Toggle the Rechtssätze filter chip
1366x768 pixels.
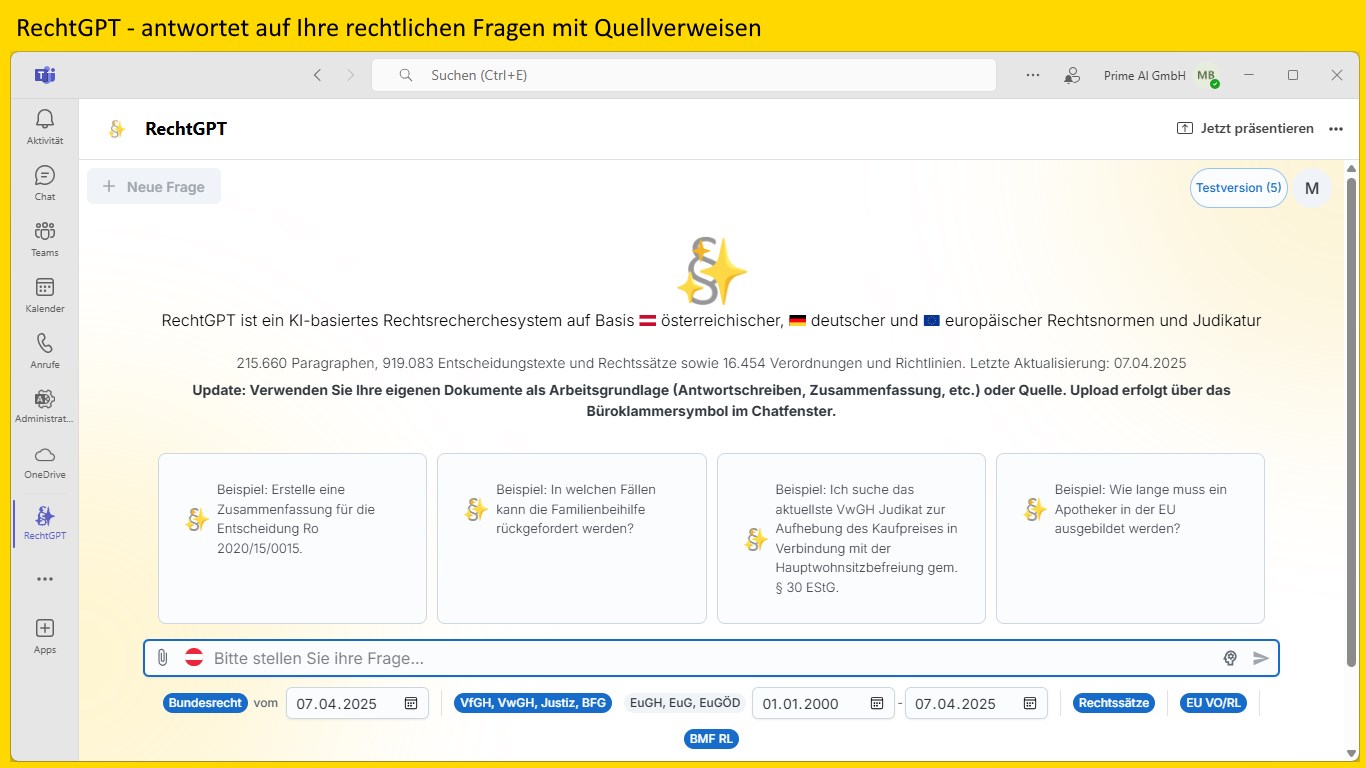pos(1115,703)
